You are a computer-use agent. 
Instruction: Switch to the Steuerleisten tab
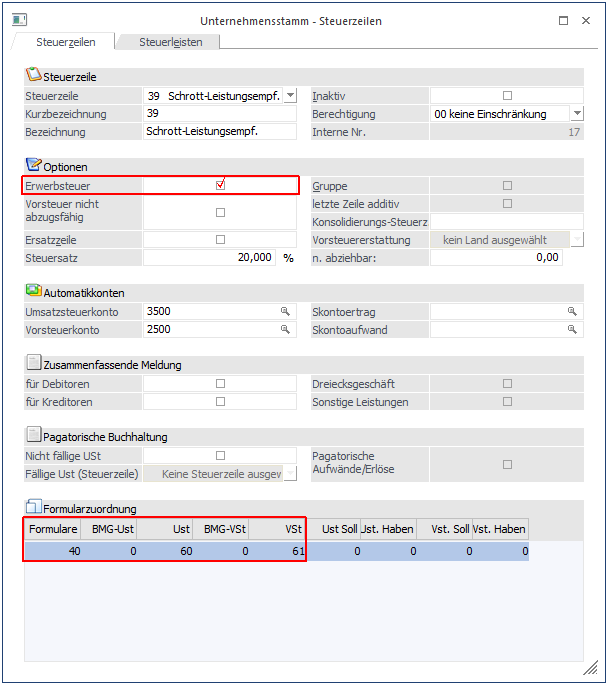tap(171, 42)
